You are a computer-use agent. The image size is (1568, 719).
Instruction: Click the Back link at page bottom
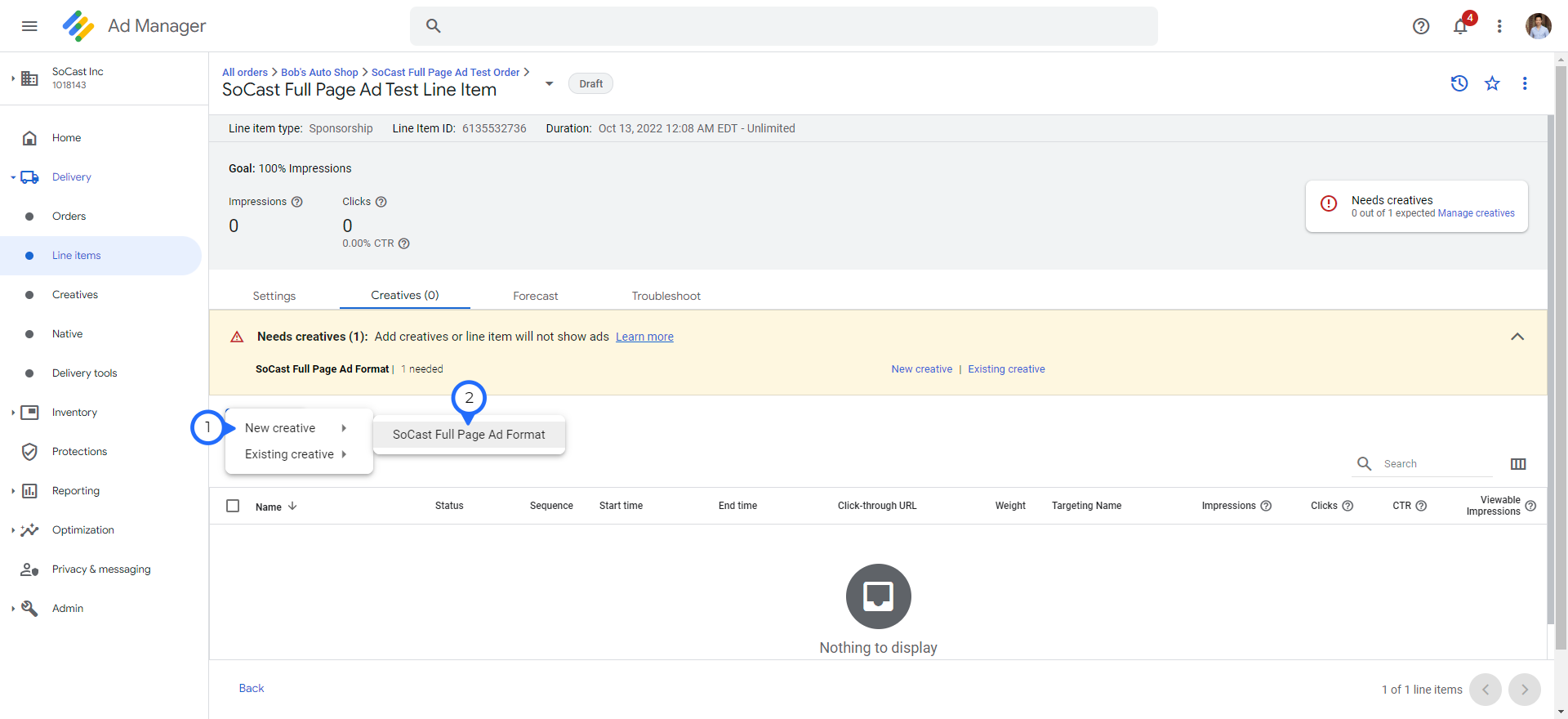252,689
